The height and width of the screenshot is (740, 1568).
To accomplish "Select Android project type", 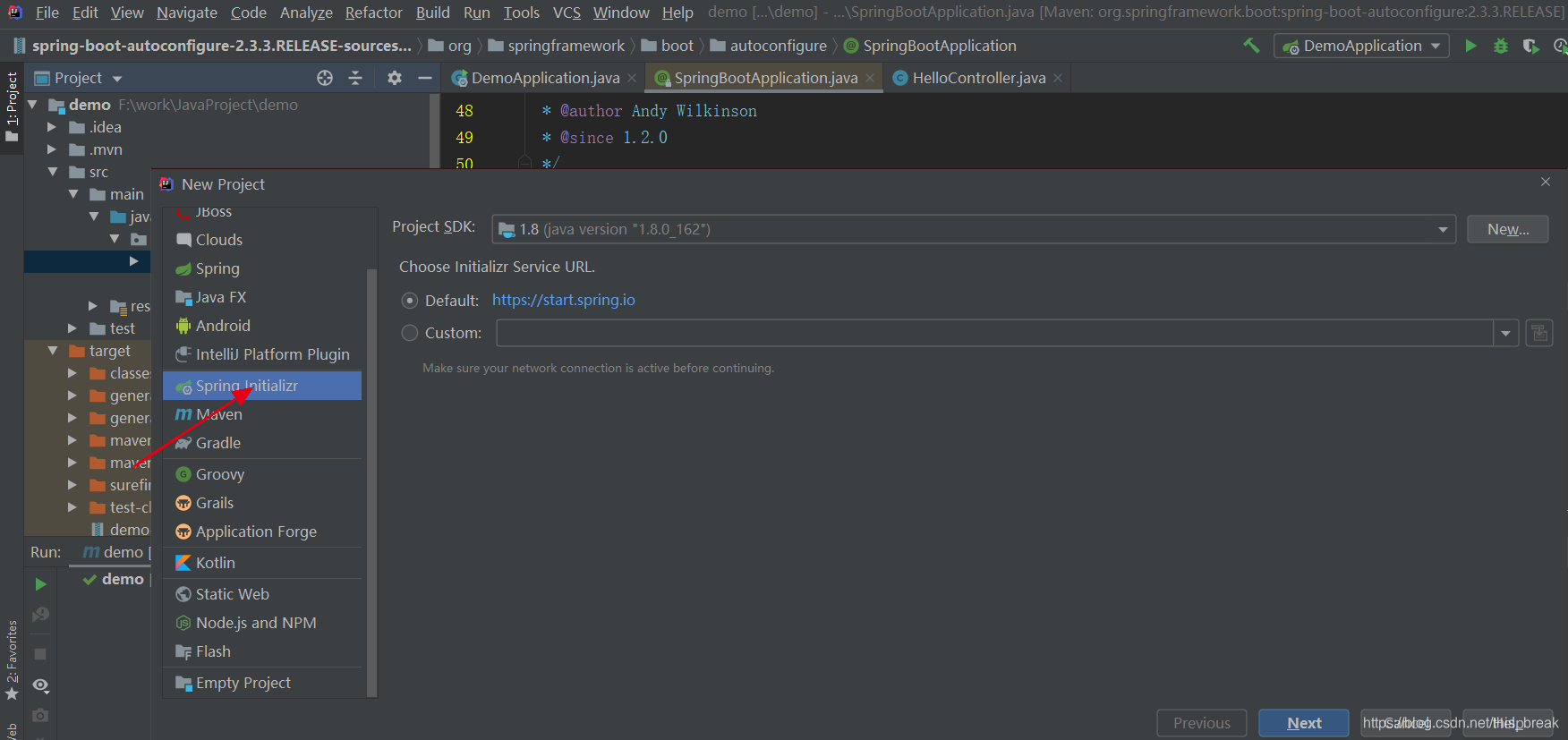I will (x=262, y=326).
